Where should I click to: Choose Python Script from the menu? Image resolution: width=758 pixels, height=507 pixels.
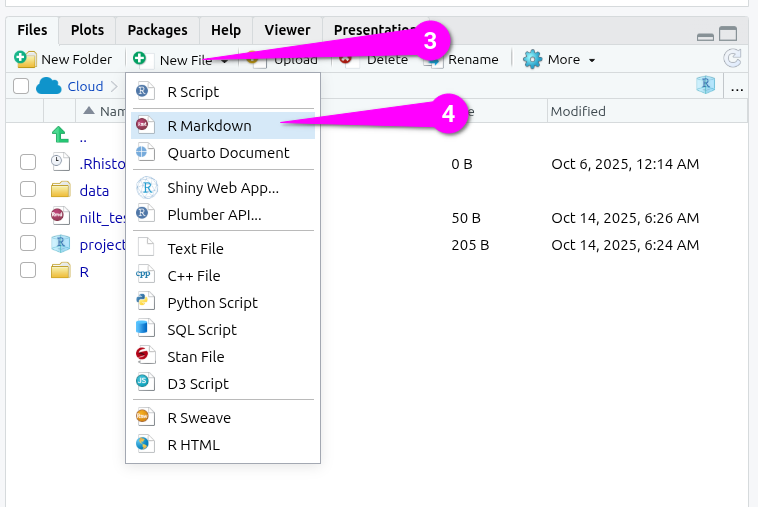(223, 303)
